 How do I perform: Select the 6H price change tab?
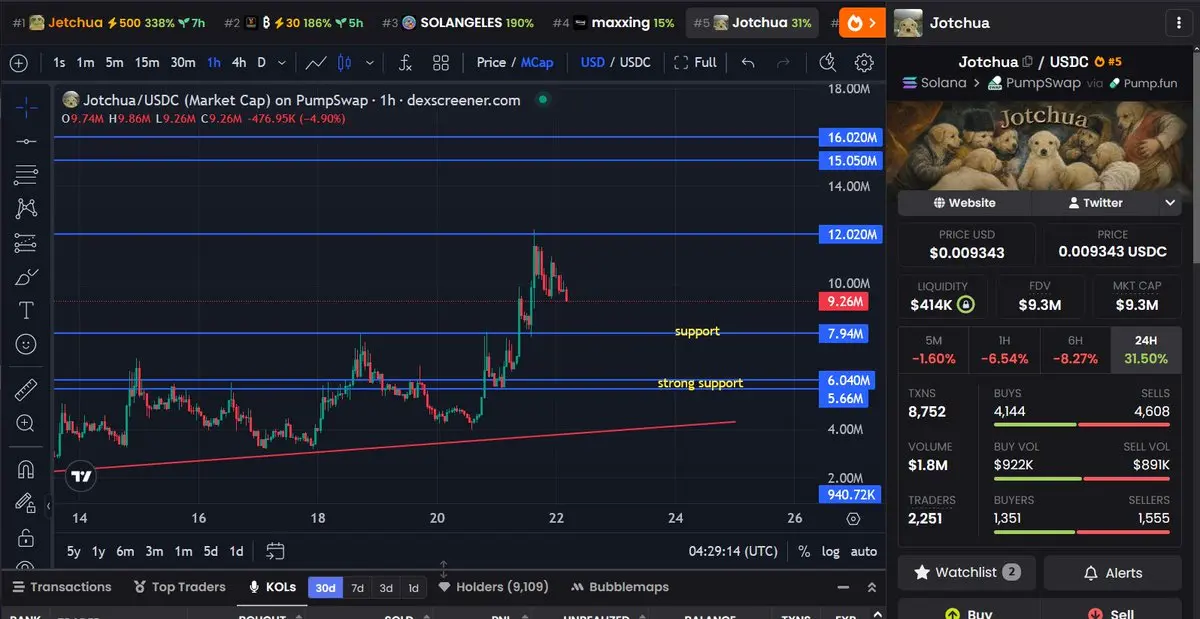1075,350
